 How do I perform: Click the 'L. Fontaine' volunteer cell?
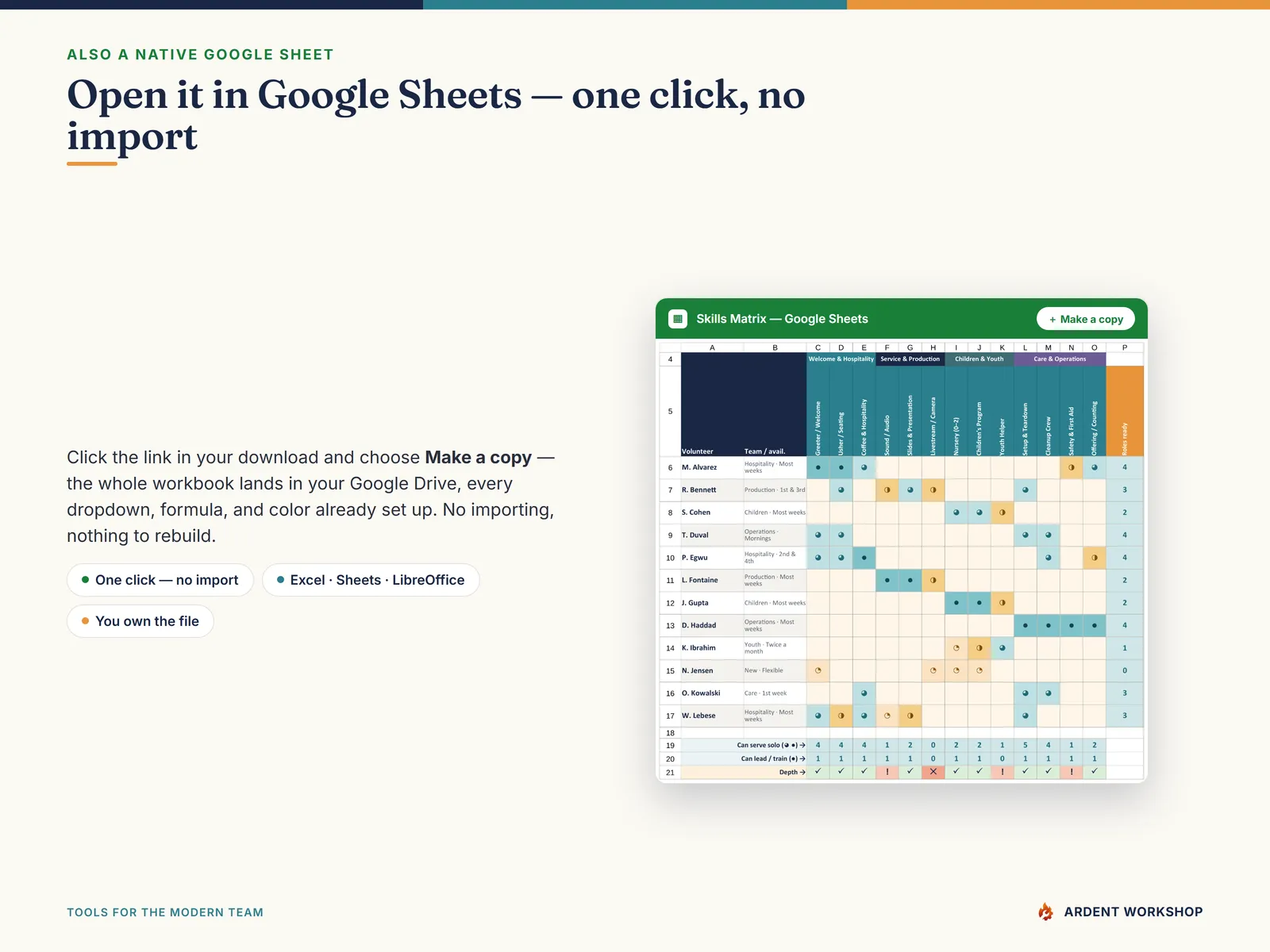[712, 581]
